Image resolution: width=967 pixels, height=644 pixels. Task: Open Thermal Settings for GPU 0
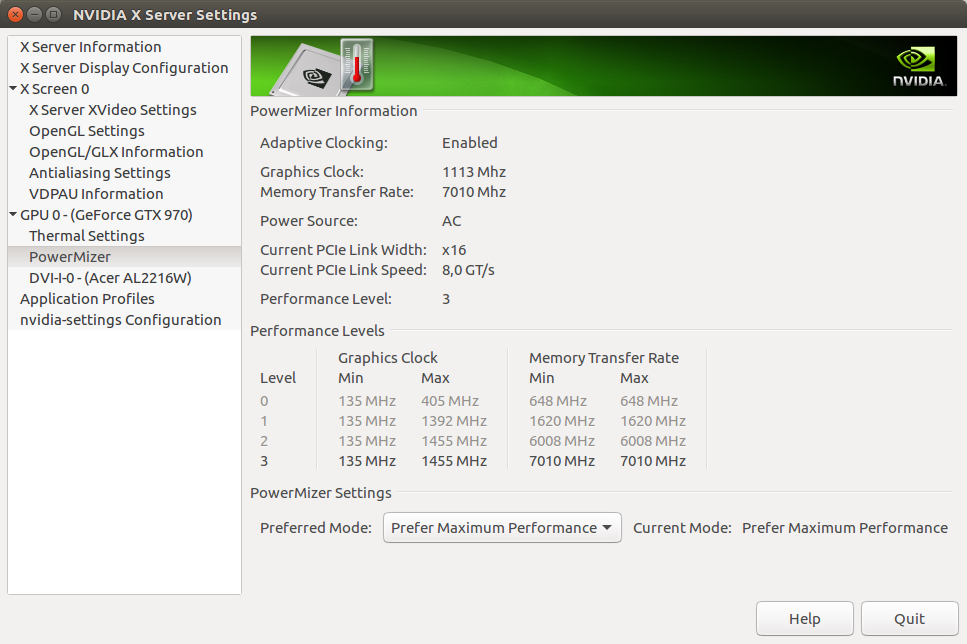click(x=88, y=235)
